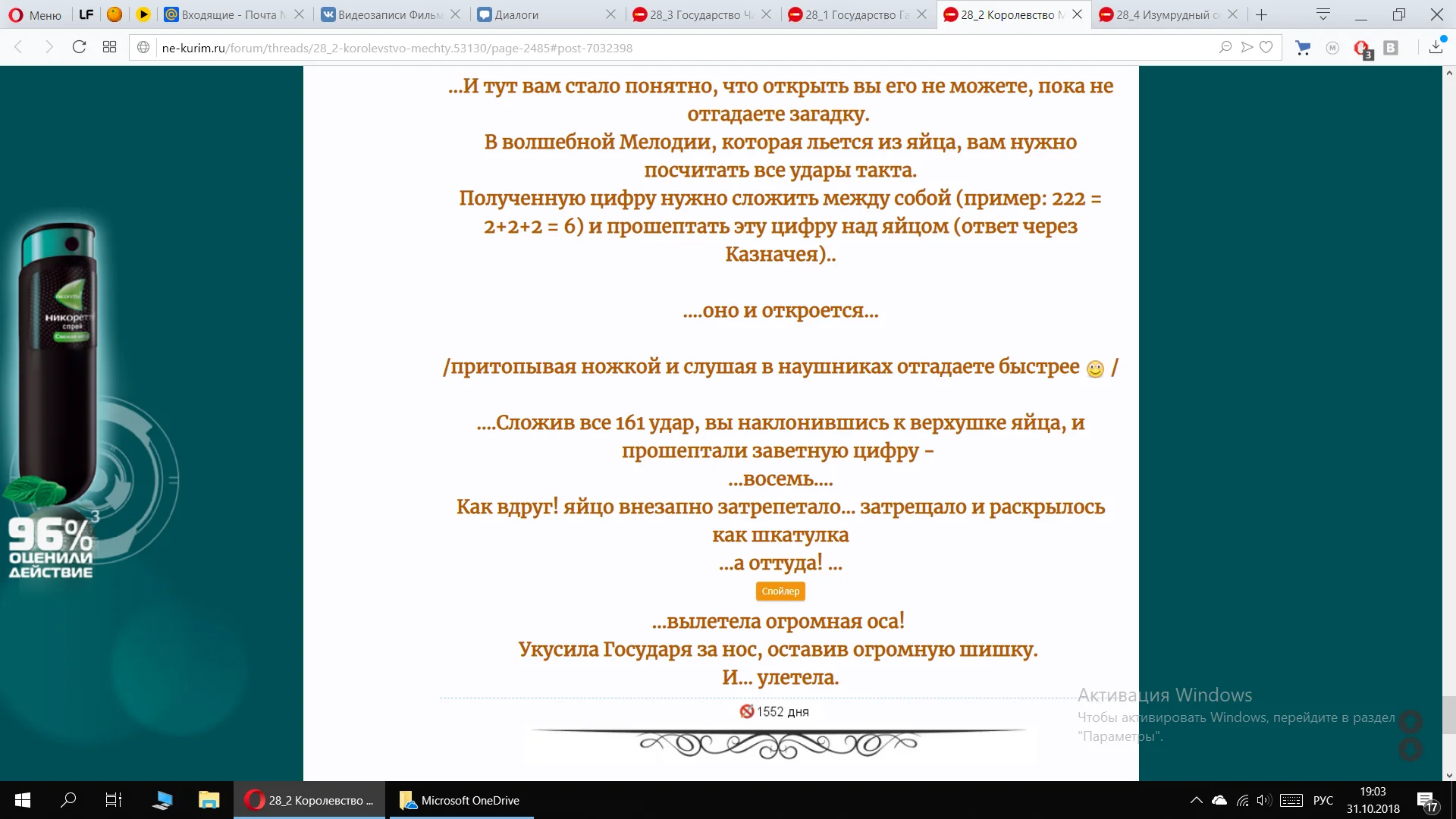Switch to Видеозаписи Фильмы VK tab

coord(383,14)
